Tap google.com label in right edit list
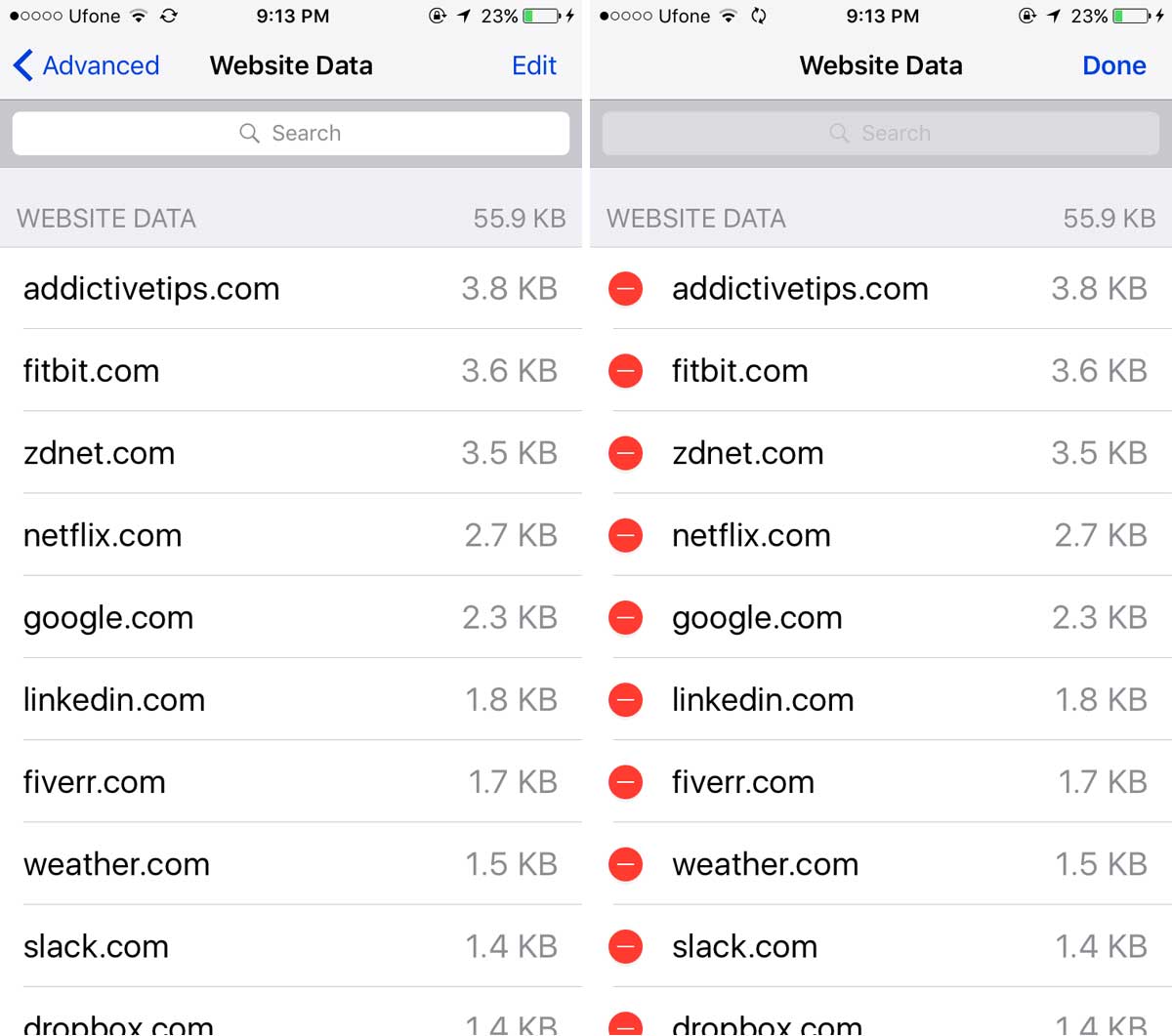1172x1036 pixels. point(757,618)
